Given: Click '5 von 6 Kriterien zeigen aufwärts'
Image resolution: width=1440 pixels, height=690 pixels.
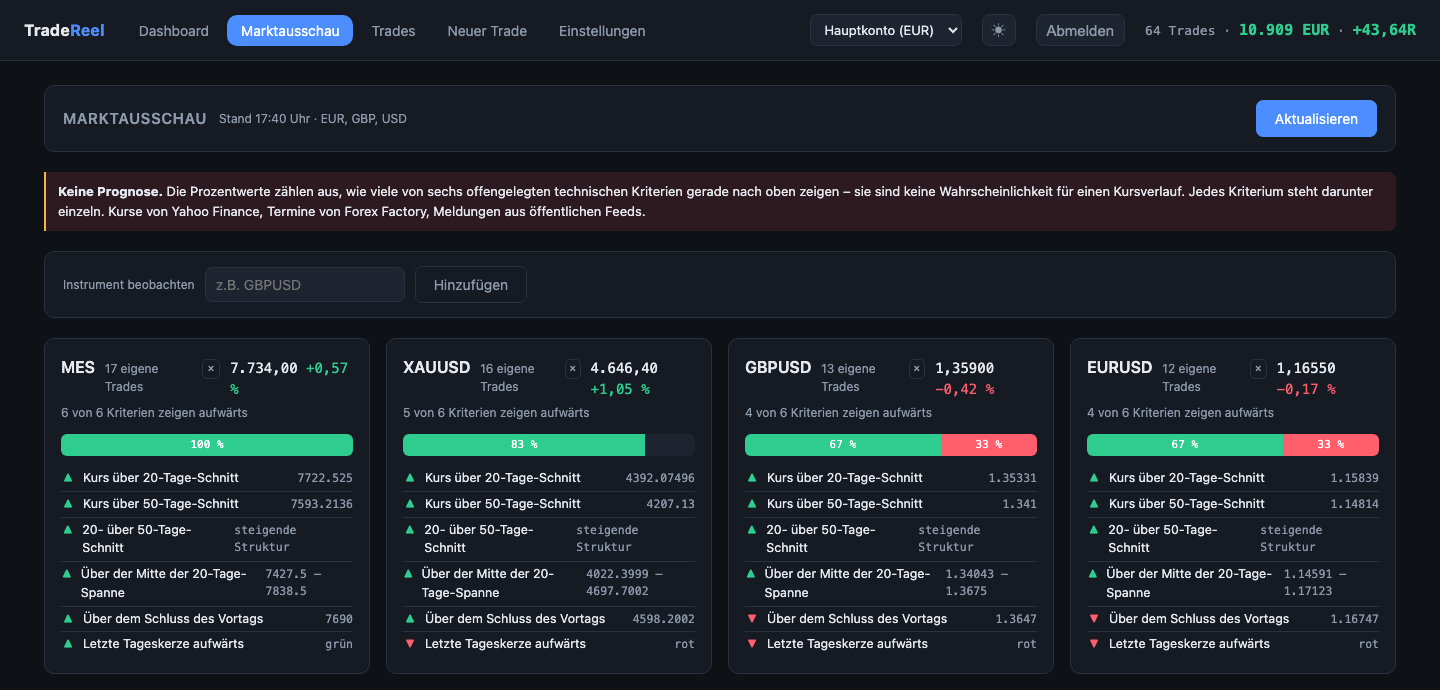Looking at the screenshot, I should [496, 412].
